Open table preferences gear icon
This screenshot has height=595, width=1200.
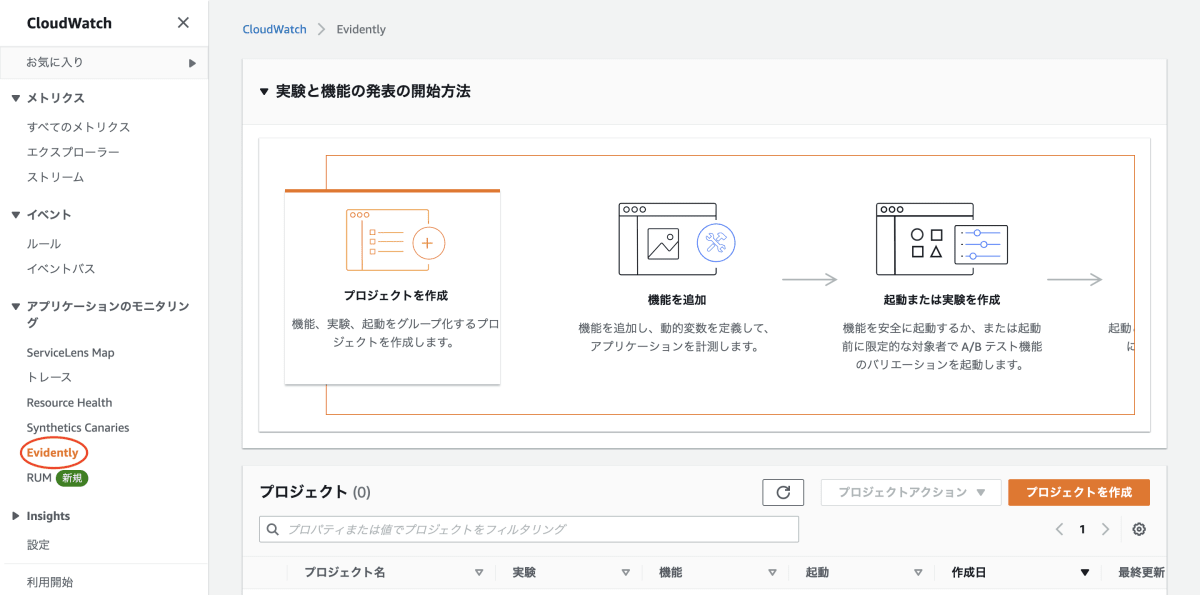pyautogui.click(x=1139, y=530)
